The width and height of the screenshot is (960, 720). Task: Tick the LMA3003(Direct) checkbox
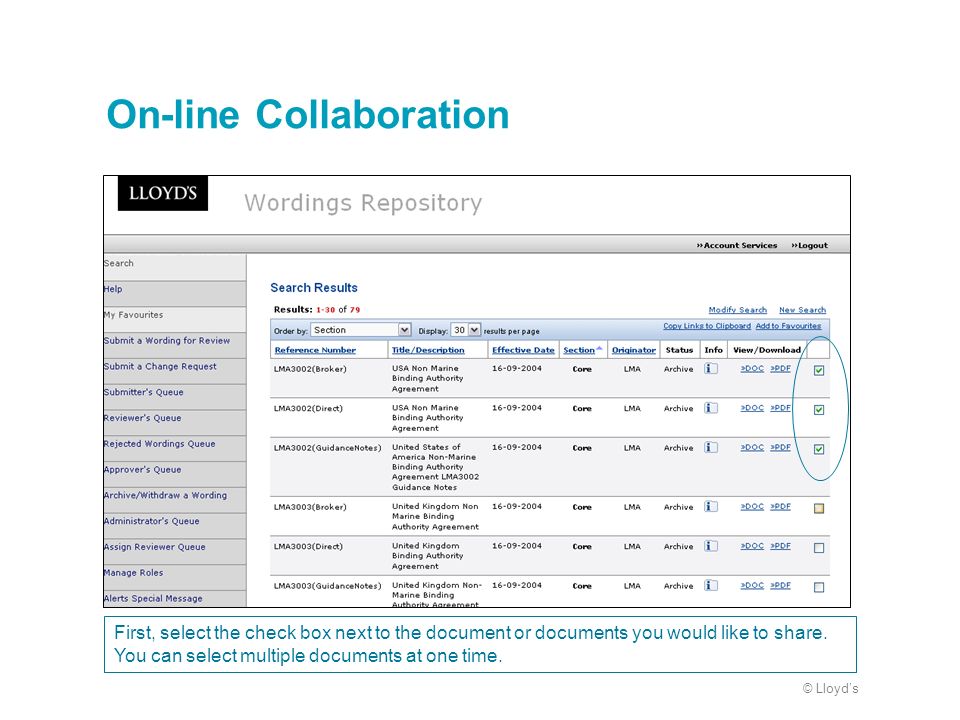819,548
